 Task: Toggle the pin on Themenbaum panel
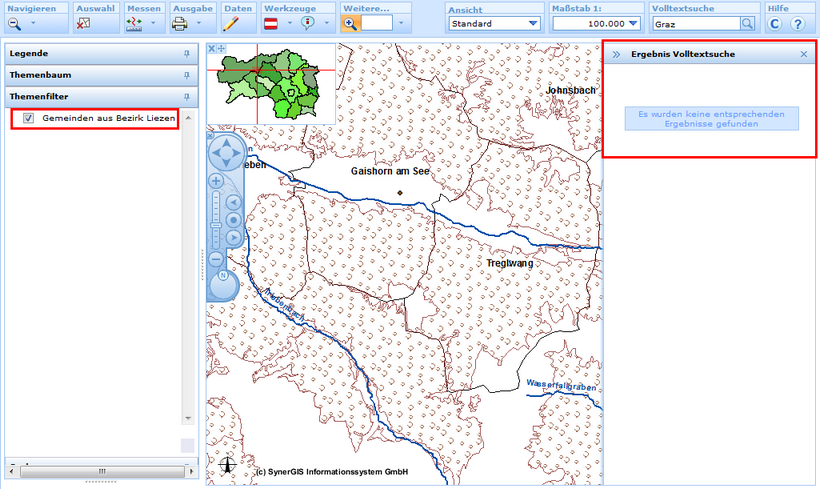pyautogui.click(x=186, y=75)
